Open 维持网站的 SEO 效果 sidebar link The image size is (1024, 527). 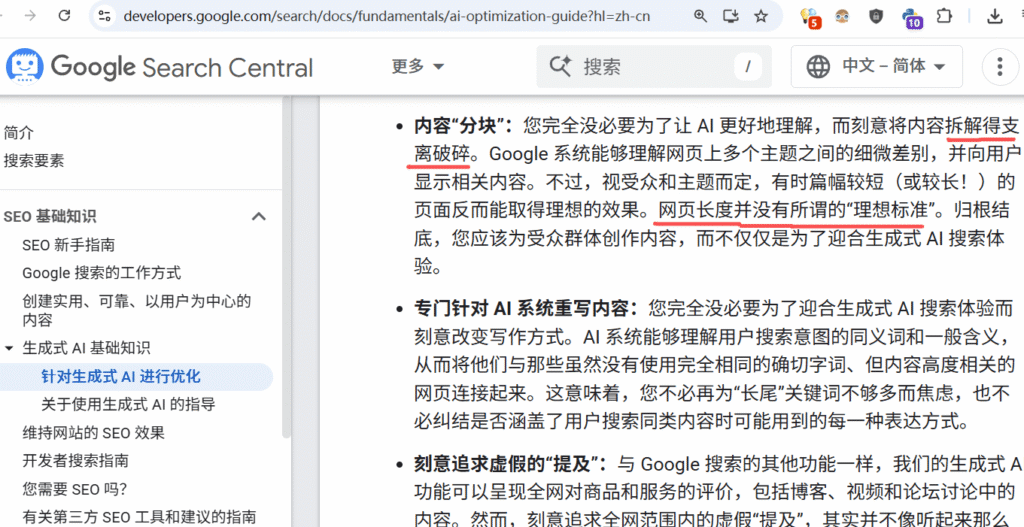(93, 432)
